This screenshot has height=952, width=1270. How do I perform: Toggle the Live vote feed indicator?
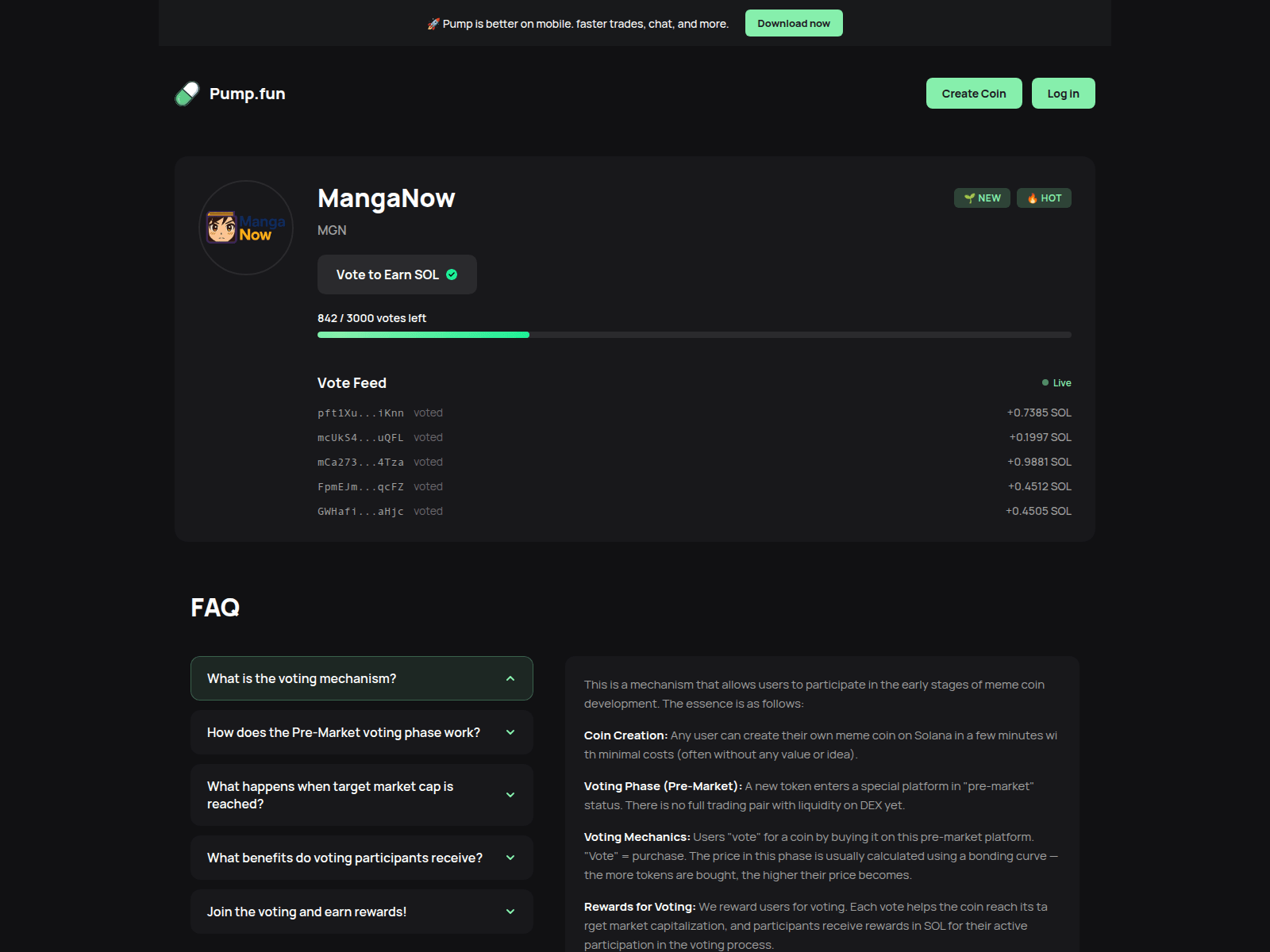[x=1057, y=382]
